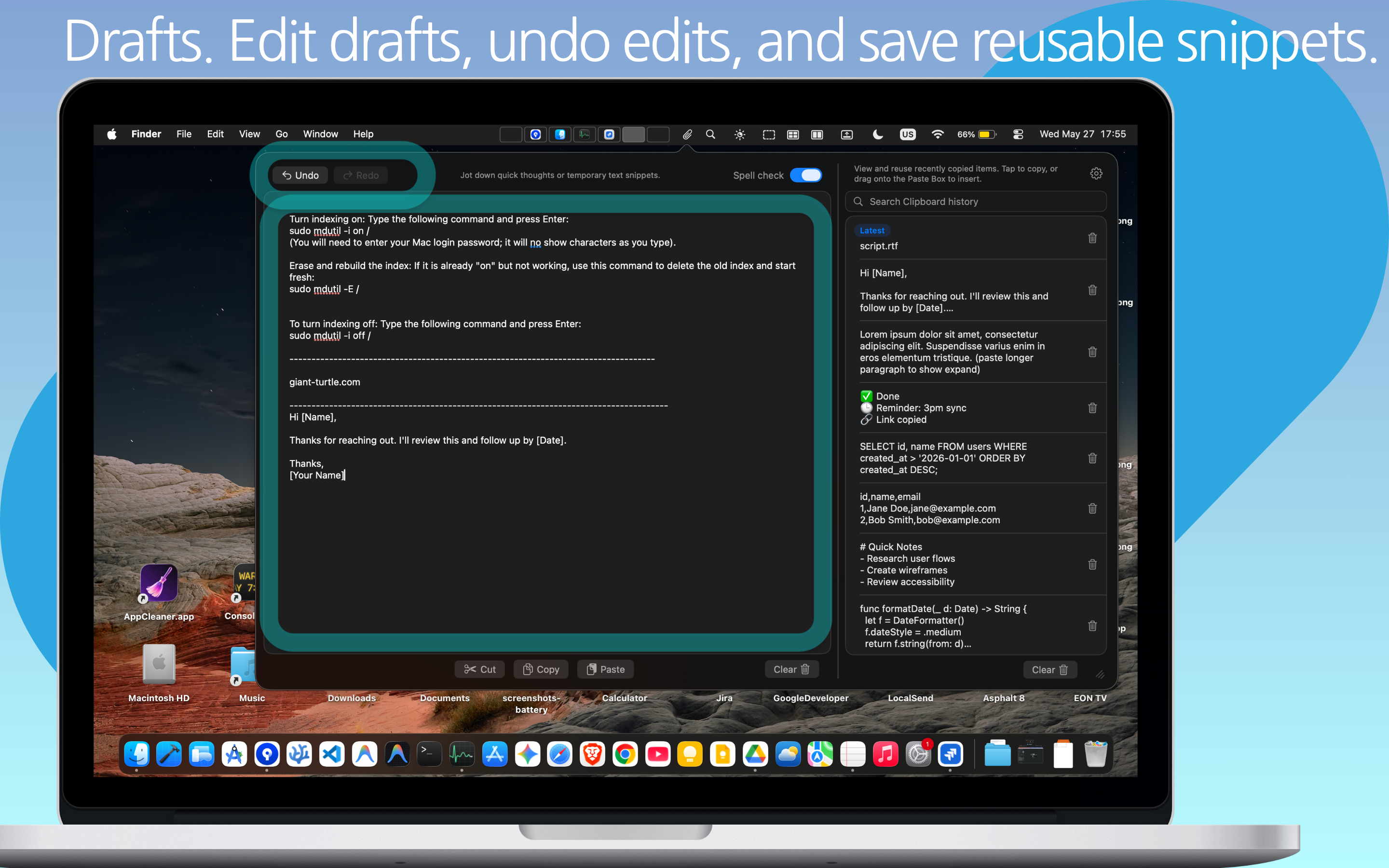Focus the Search Clipboard history field
The height and width of the screenshot is (868, 1389).
[x=976, y=202]
